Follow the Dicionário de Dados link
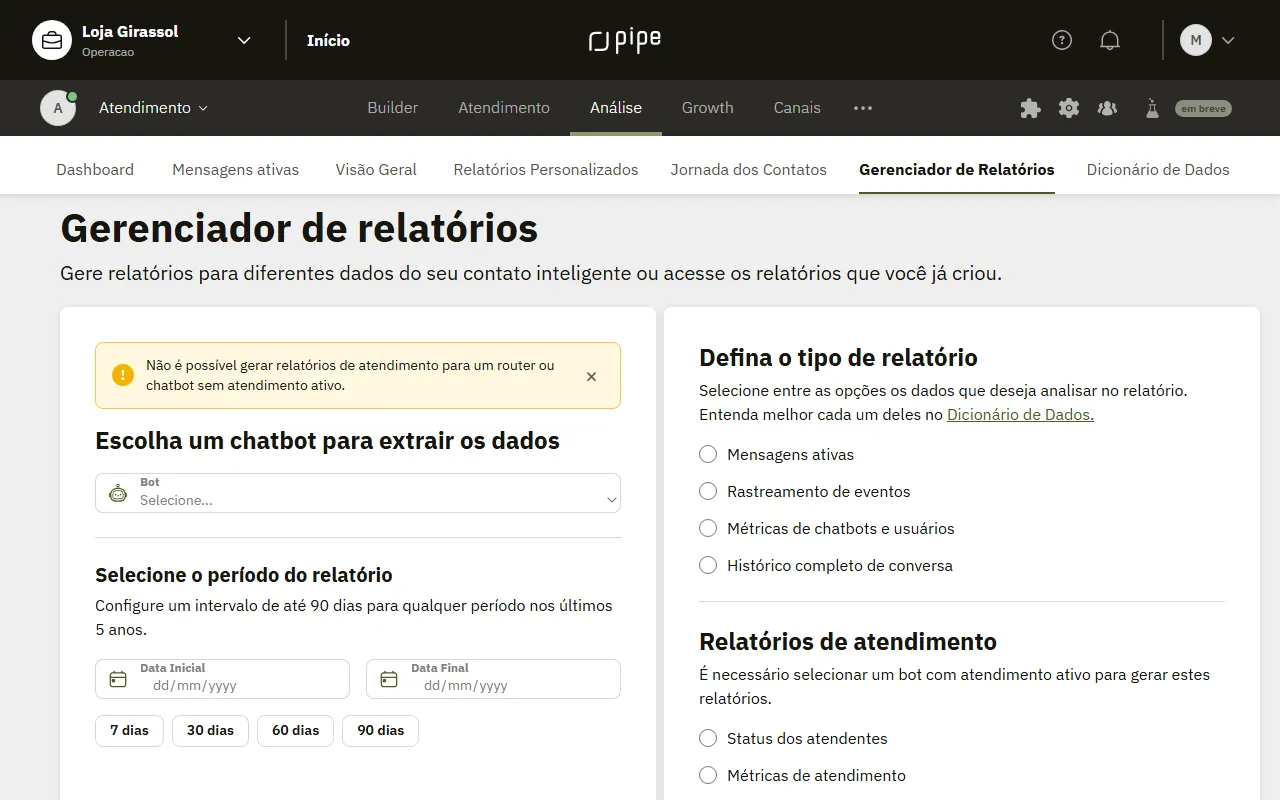The image size is (1280, 800). pos(1020,414)
